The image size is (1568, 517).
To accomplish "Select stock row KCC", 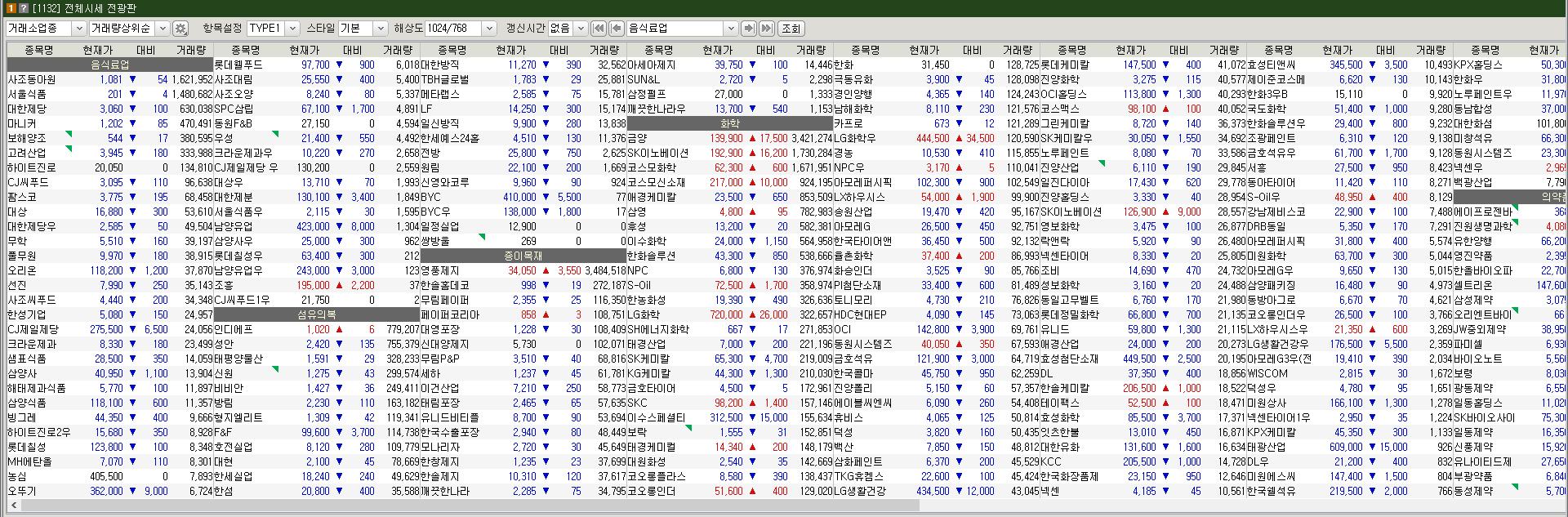I will pyautogui.click(x=1143, y=461).
